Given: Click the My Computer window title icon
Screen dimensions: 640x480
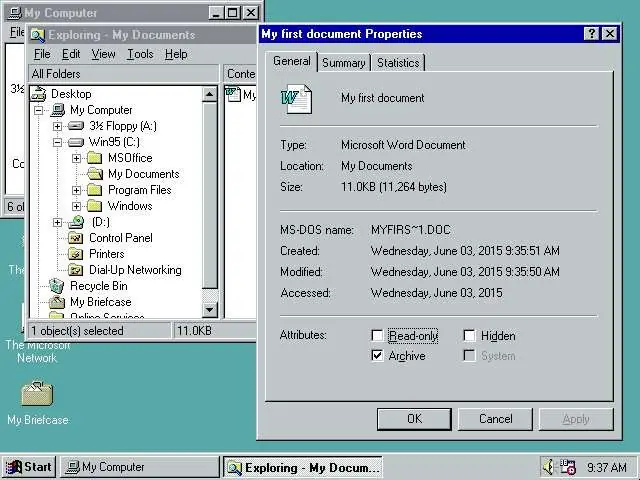Looking at the screenshot, I should (x=15, y=13).
